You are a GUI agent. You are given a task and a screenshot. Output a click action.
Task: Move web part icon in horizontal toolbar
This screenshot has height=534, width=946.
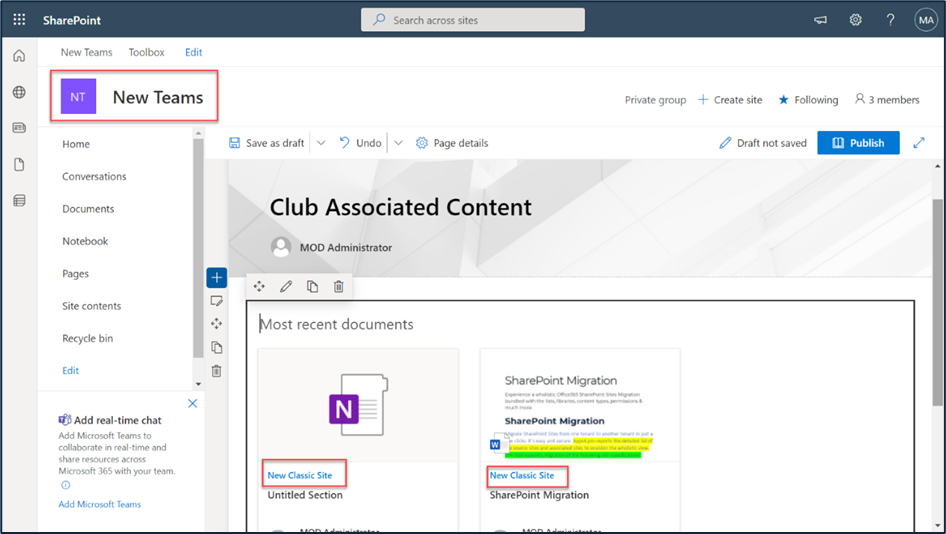point(259,287)
